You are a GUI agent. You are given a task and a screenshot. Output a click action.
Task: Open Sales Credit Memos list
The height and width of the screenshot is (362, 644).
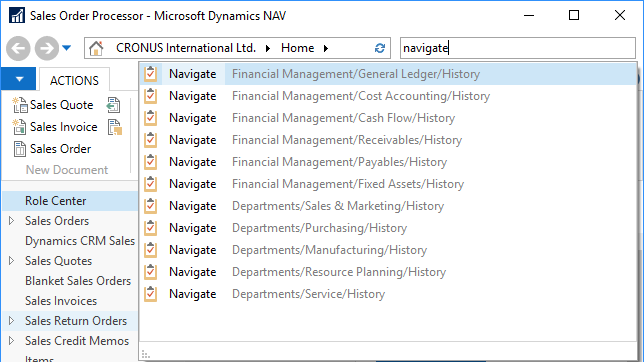77,341
